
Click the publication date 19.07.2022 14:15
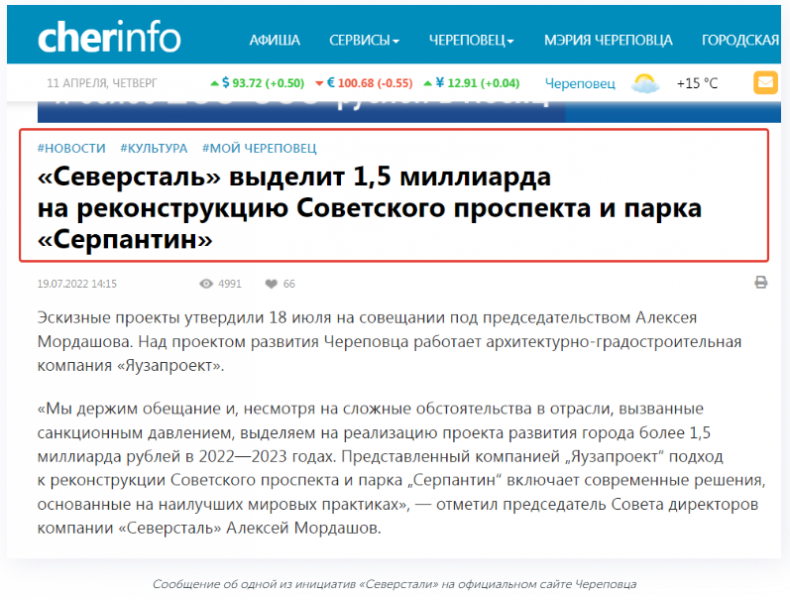[x=77, y=284]
